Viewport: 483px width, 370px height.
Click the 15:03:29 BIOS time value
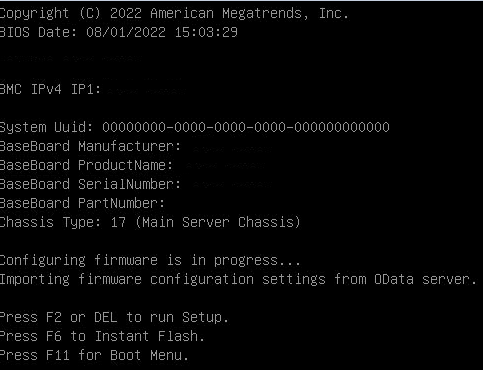coord(206,32)
